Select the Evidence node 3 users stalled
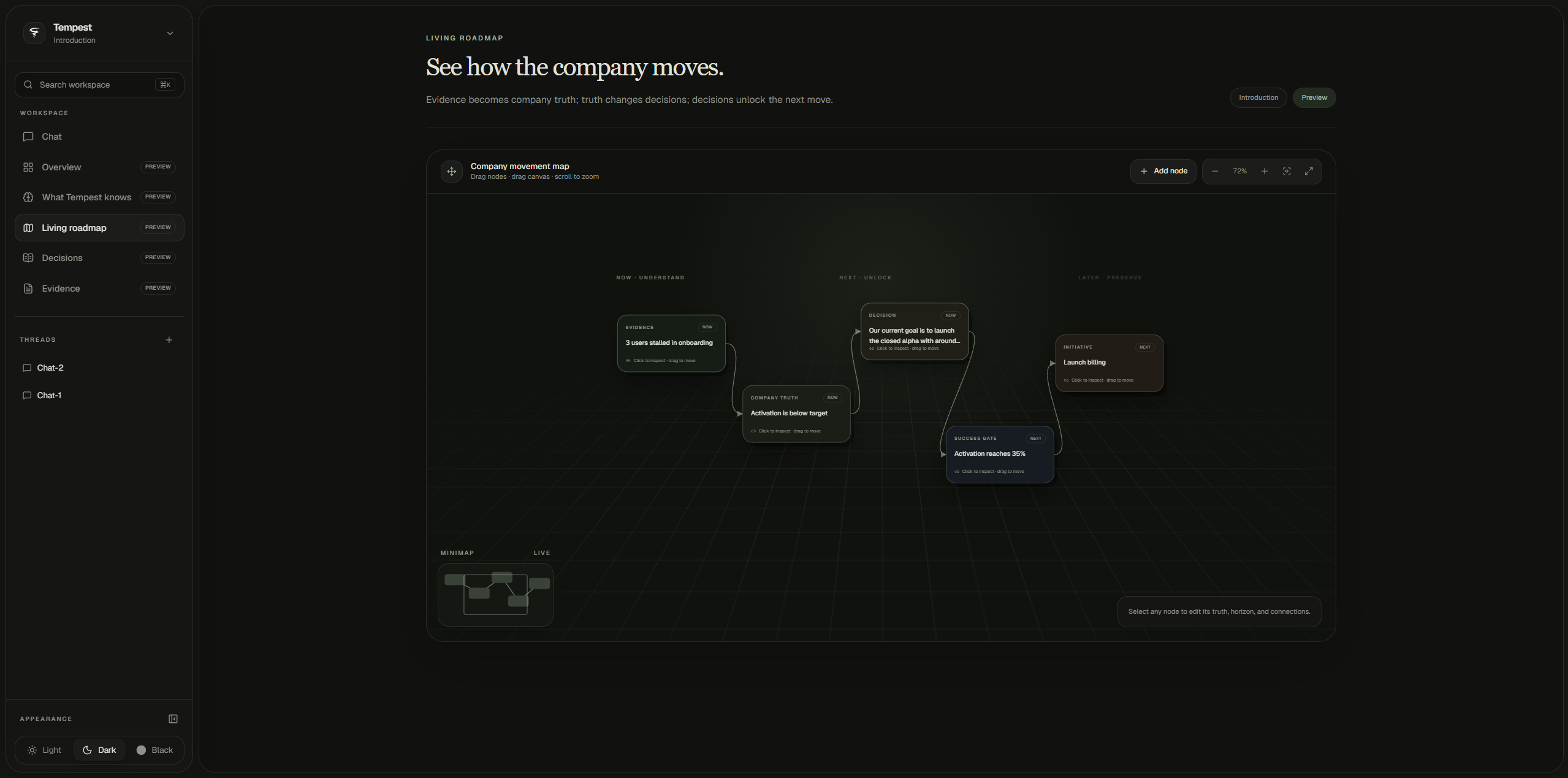1568x778 pixels. (x=671, y=344)
